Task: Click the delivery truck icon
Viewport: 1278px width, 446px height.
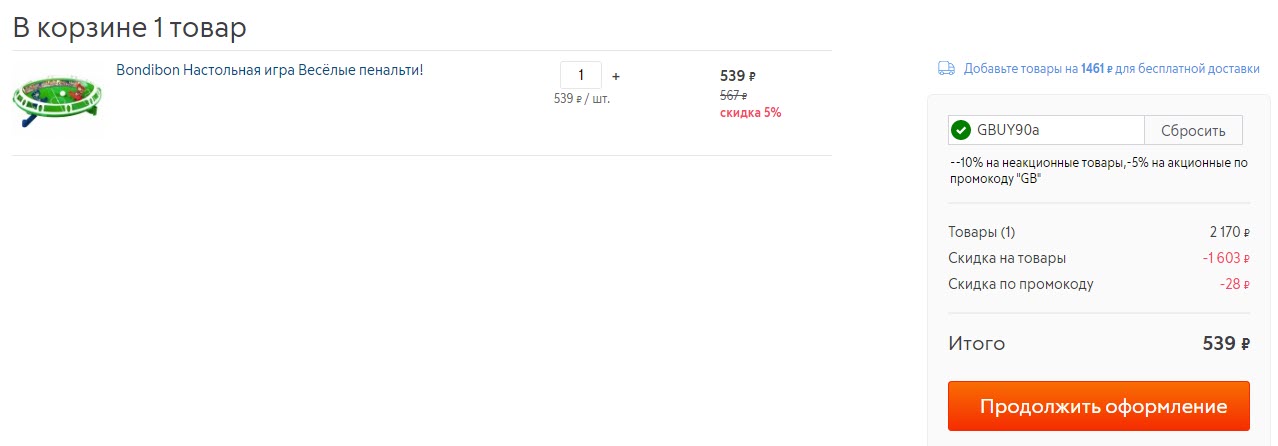Action: [x=945, y=69]
